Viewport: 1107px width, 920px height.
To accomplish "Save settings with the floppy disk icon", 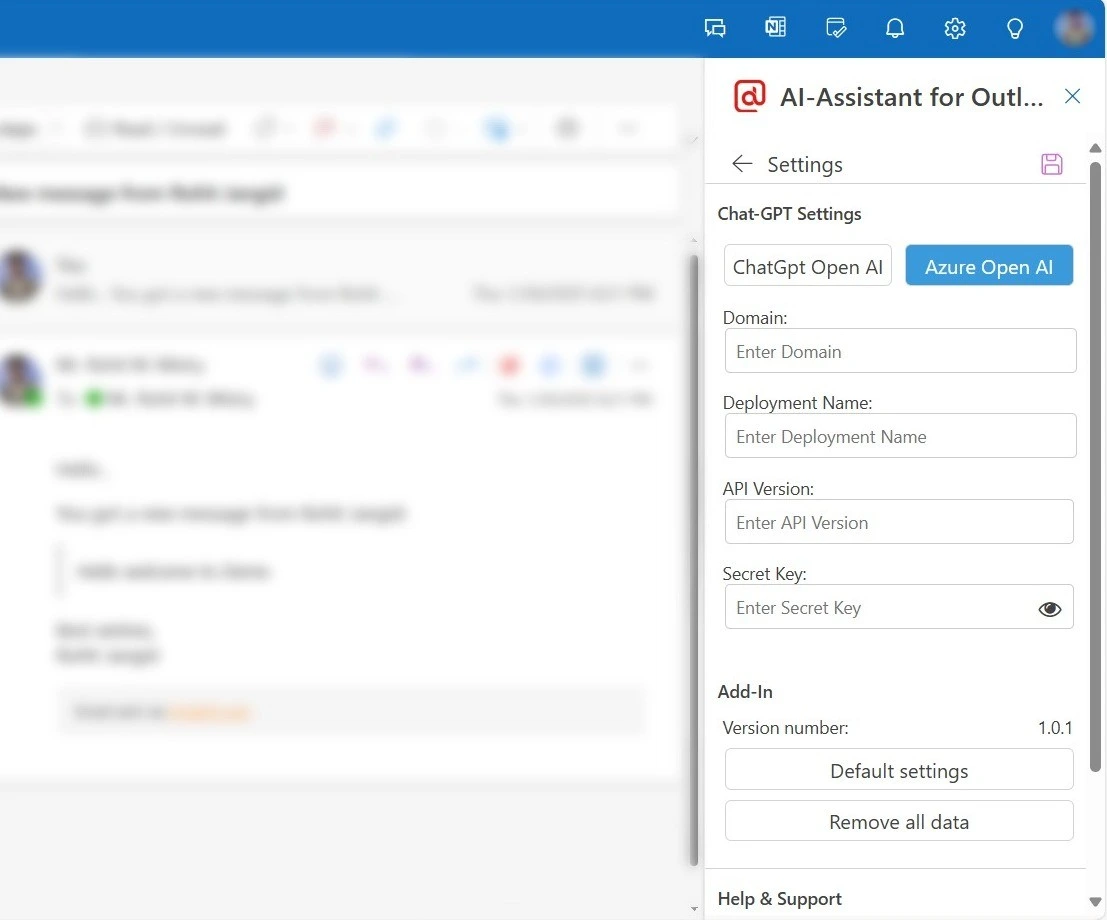I will [1052, 164].
